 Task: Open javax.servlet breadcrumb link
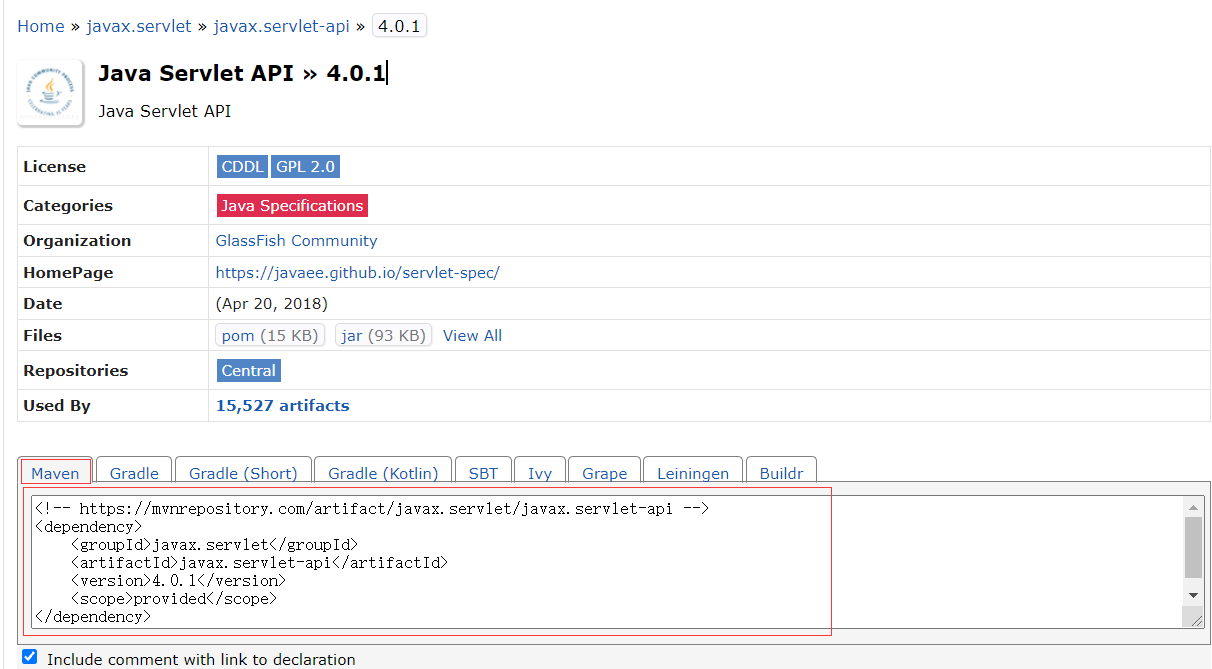pos(139,26)
